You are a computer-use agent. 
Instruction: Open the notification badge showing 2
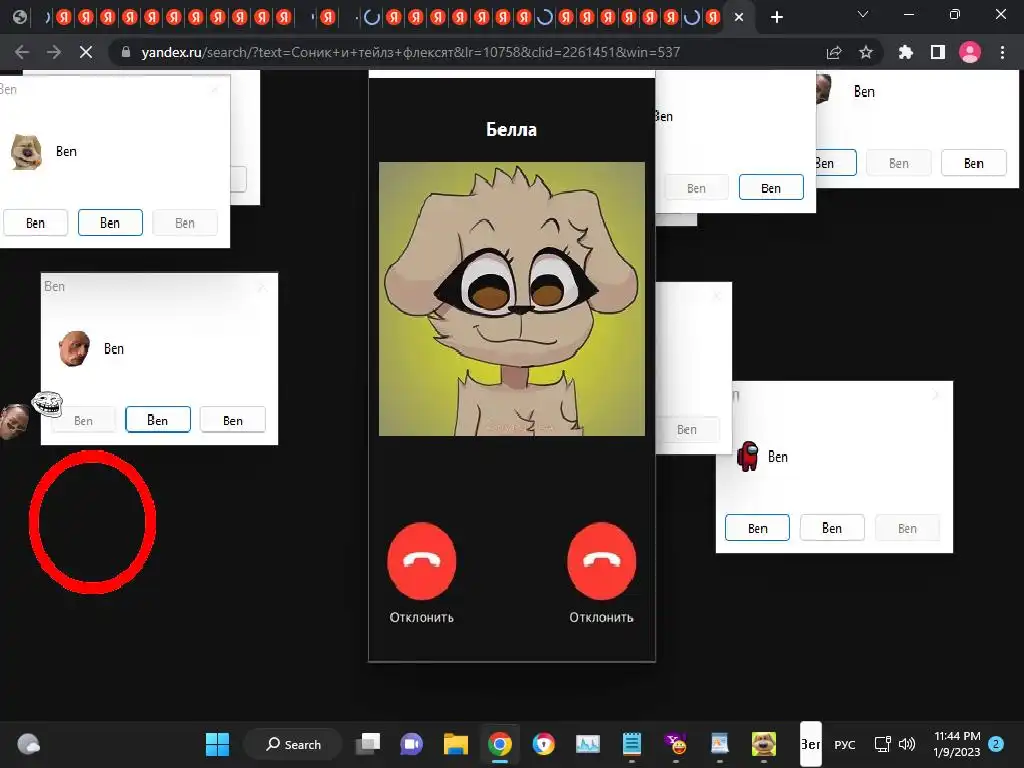996,744
